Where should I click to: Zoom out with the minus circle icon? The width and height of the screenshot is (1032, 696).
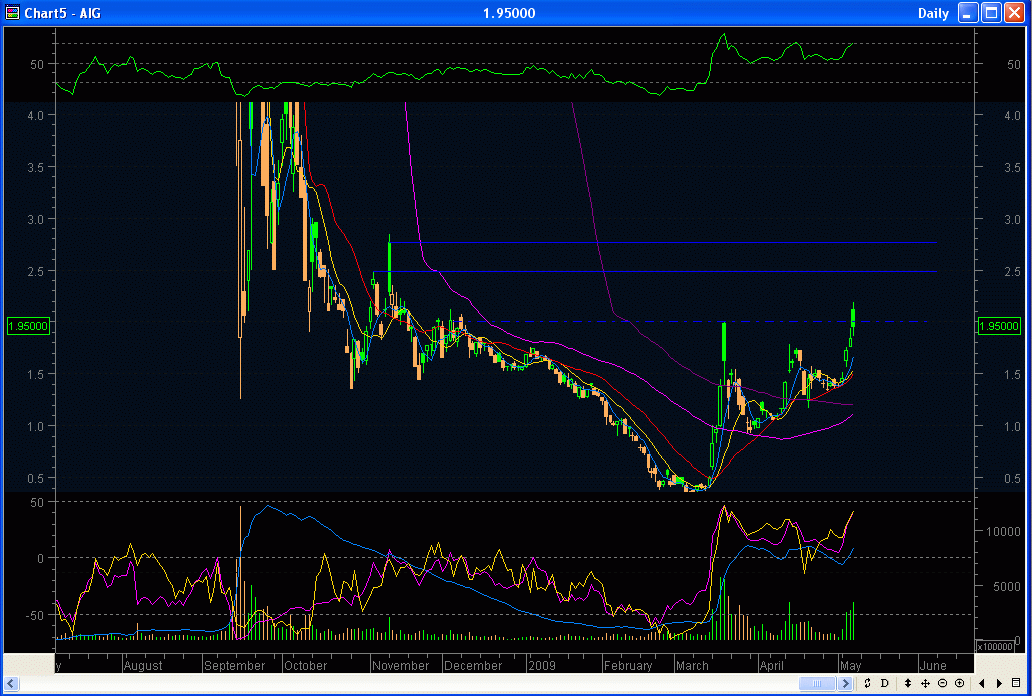pyautogui.click(x=942, y=683)
